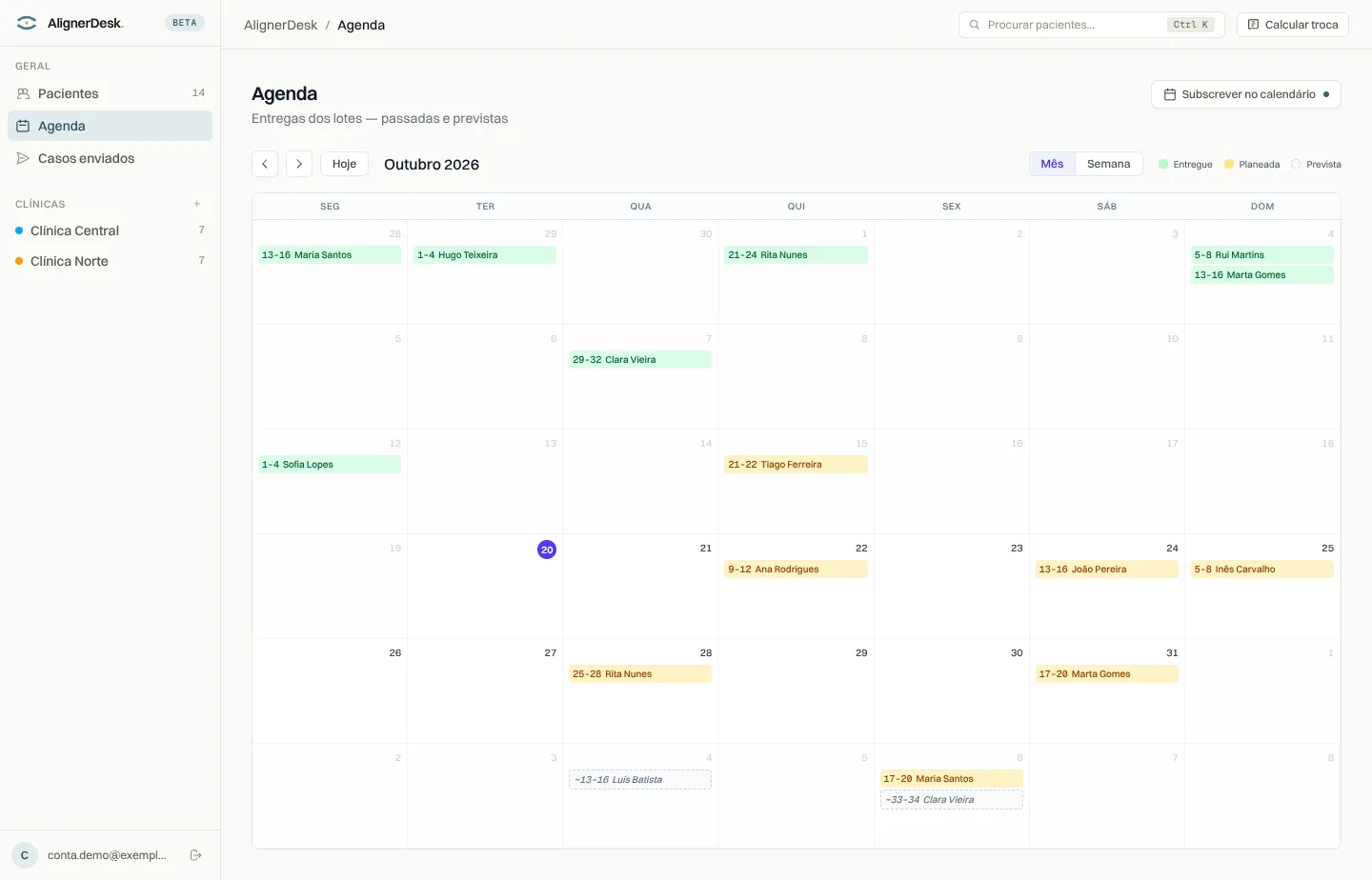Open the Pacientes section

[x=110, y=93]
